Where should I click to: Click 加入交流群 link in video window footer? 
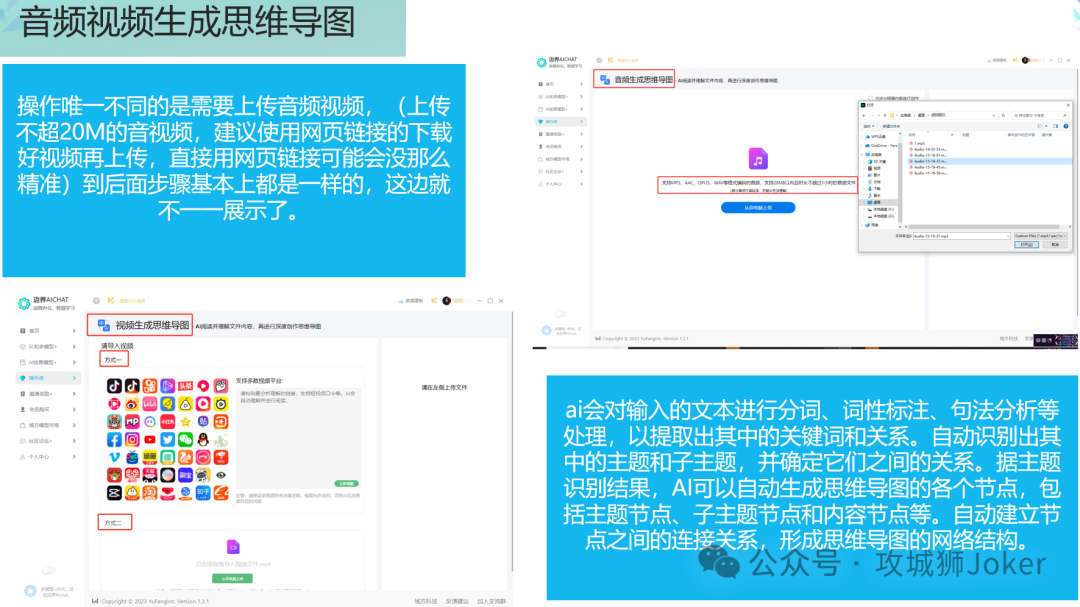tap(491, 601)
